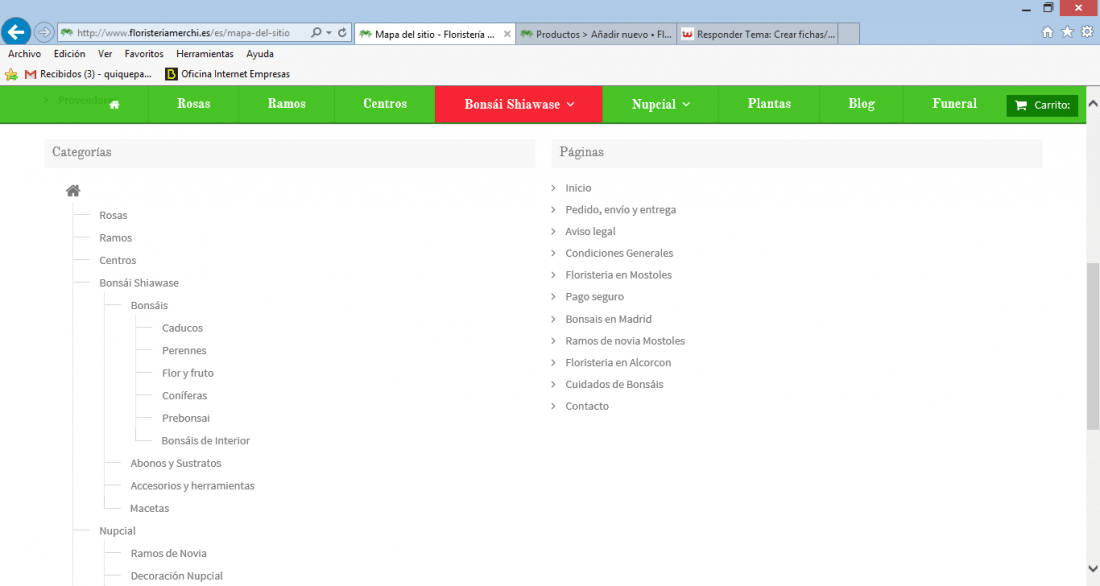
Task: Click the floristeriamerchi.es URL address field
Action: coord(184,33)
